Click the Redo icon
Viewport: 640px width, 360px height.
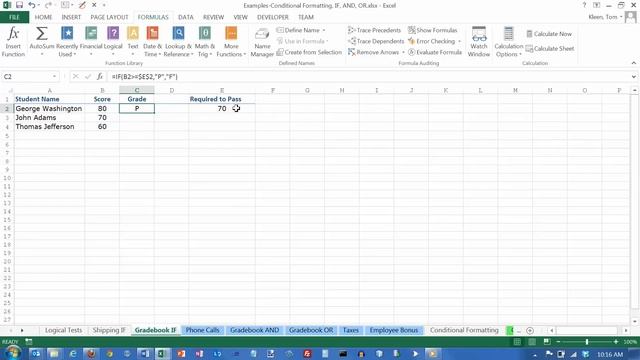pos(48,5)
